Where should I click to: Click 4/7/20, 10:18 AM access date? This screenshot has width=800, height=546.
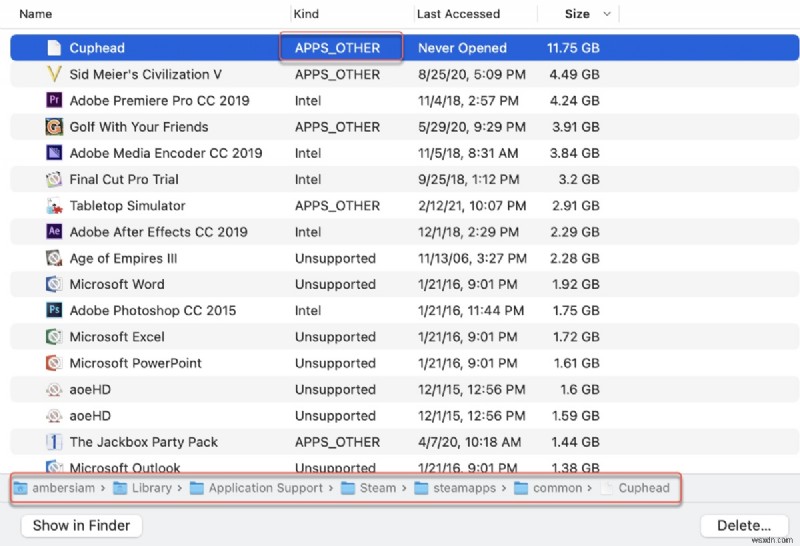point(469,442)
